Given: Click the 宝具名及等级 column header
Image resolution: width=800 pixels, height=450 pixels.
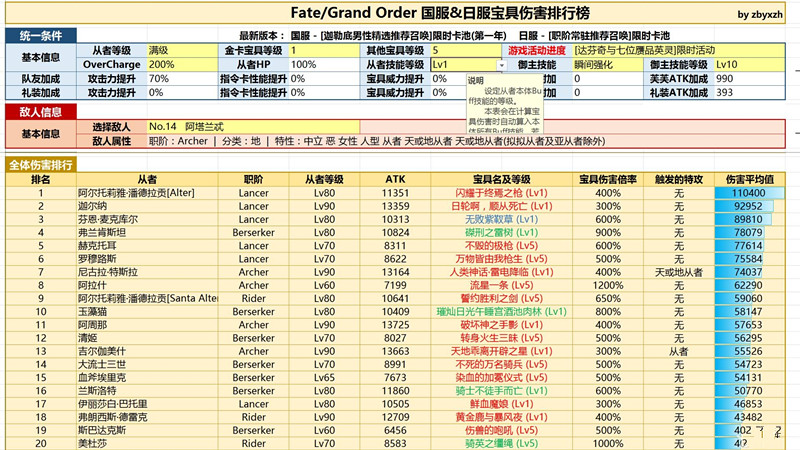Looking at the screenshot, I should pos(502,180).
